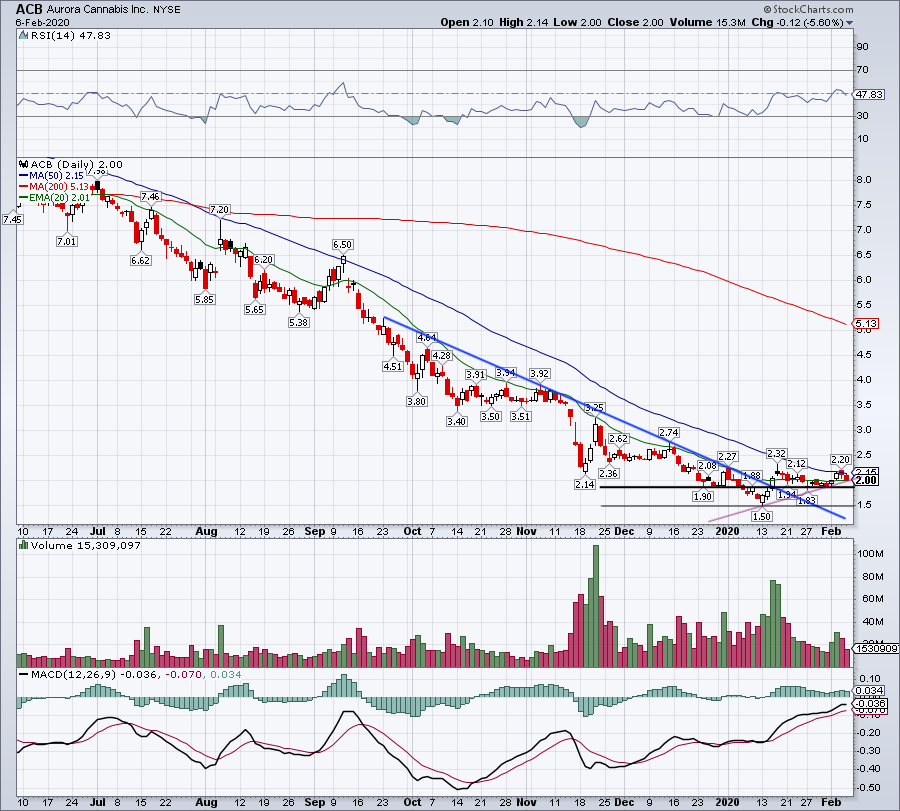This screenshot has width=900, height=811.
Task: Click the 0.034 MACD histogram tag
Action: (870, 690)
